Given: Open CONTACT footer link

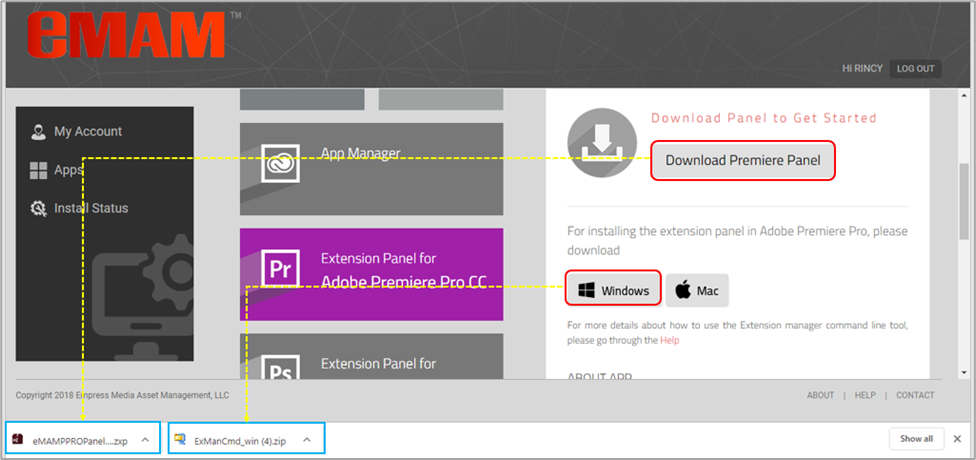Looking at the screenshot, I should tap(915, 395).
